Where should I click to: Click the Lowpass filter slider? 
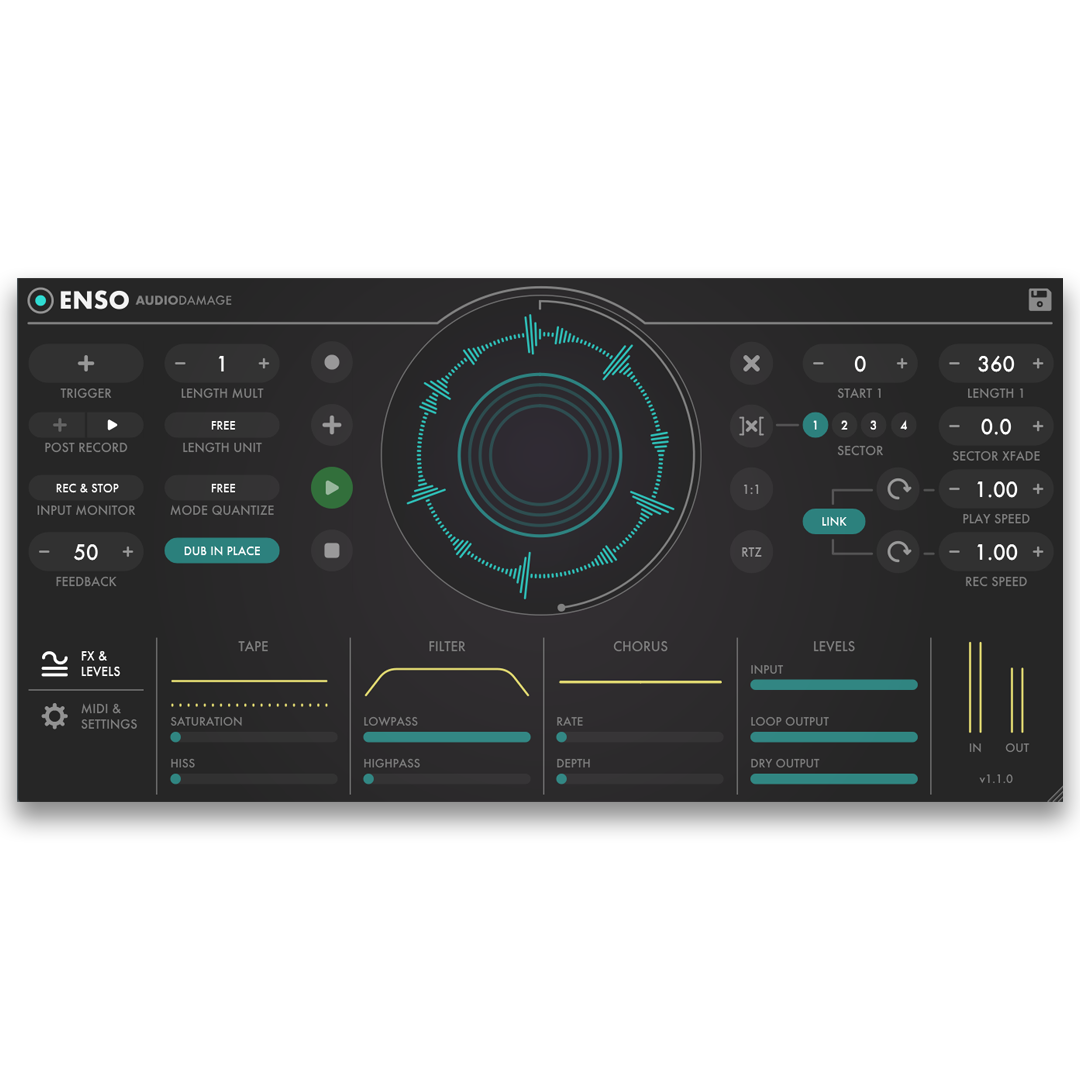tap(447, 737)
